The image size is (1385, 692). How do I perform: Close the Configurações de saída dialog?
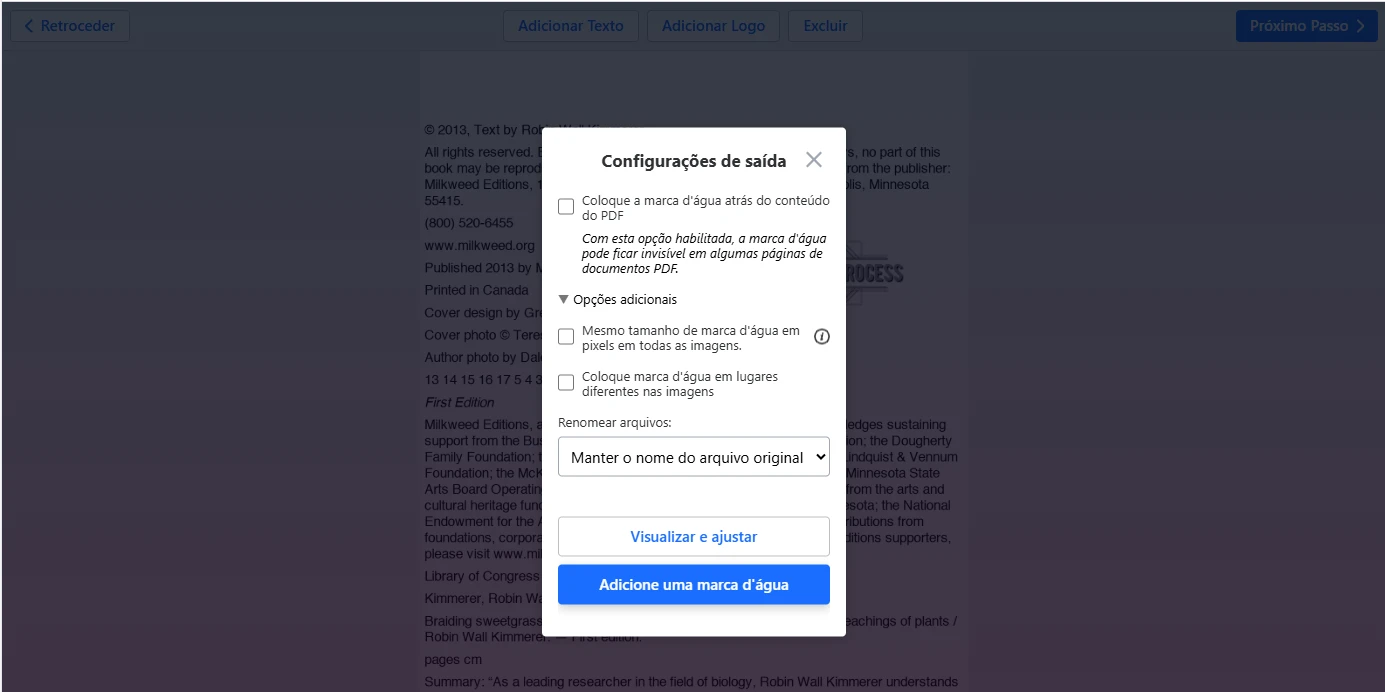(x=813, y=159)
